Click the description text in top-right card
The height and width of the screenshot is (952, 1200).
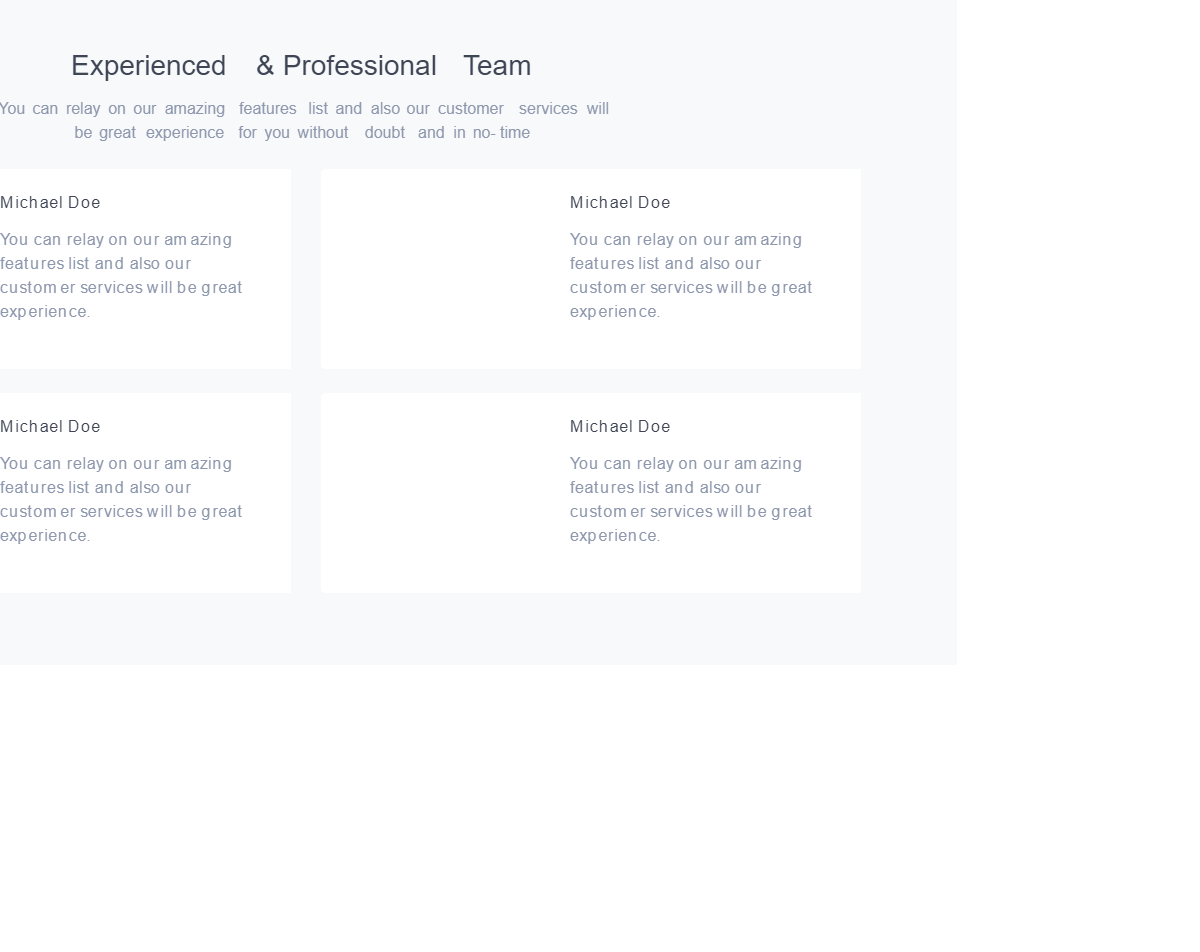(691, 275)
